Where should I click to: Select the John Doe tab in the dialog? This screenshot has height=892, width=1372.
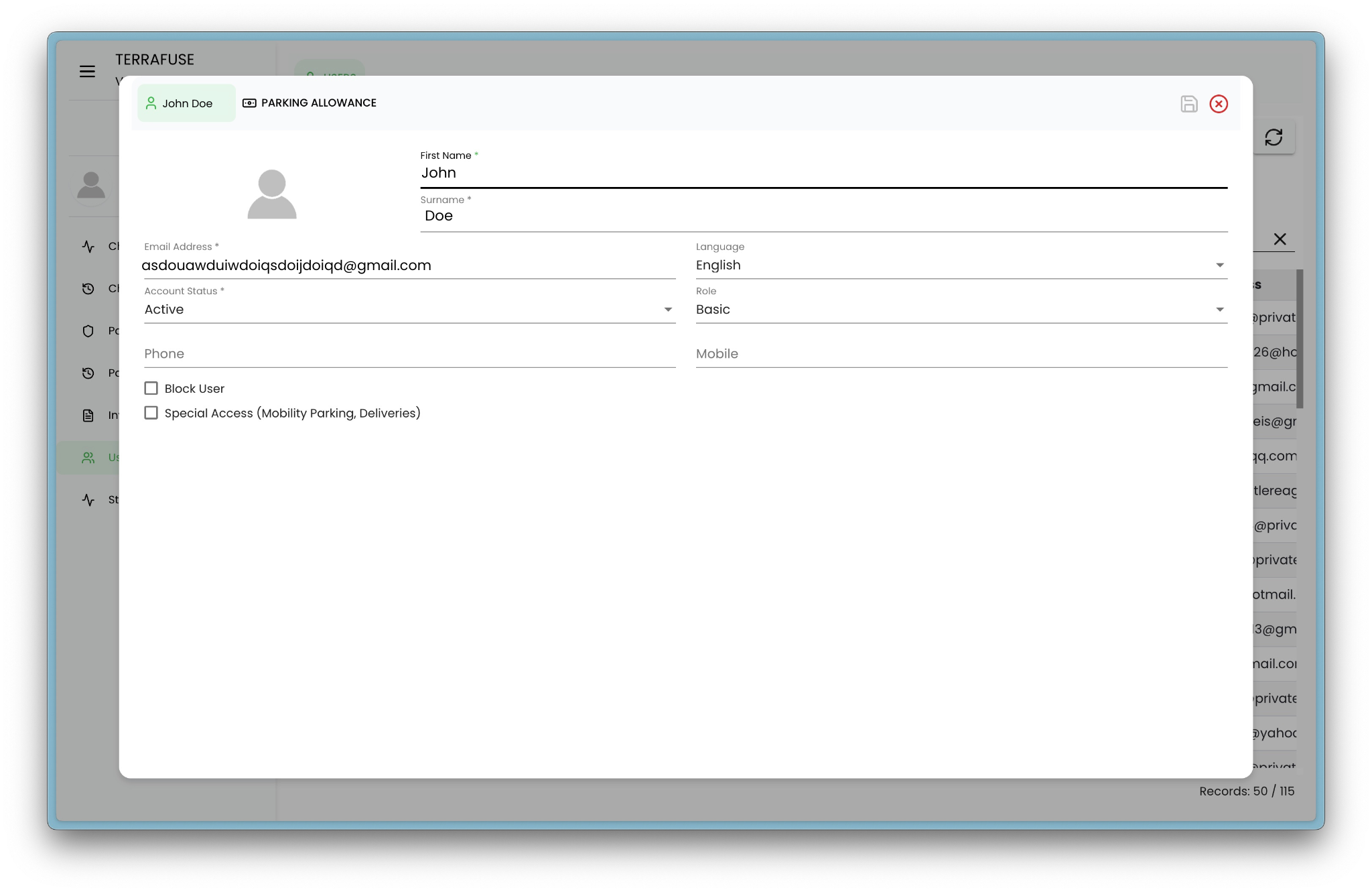(186, 103)
